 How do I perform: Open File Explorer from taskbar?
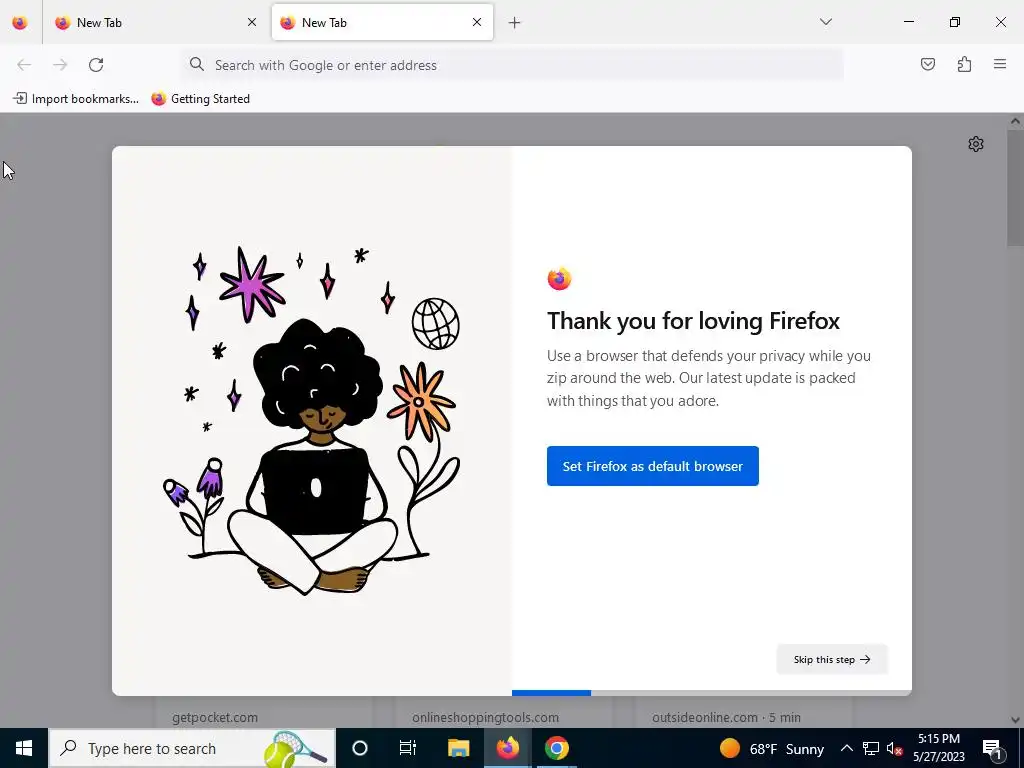point(458,748)
